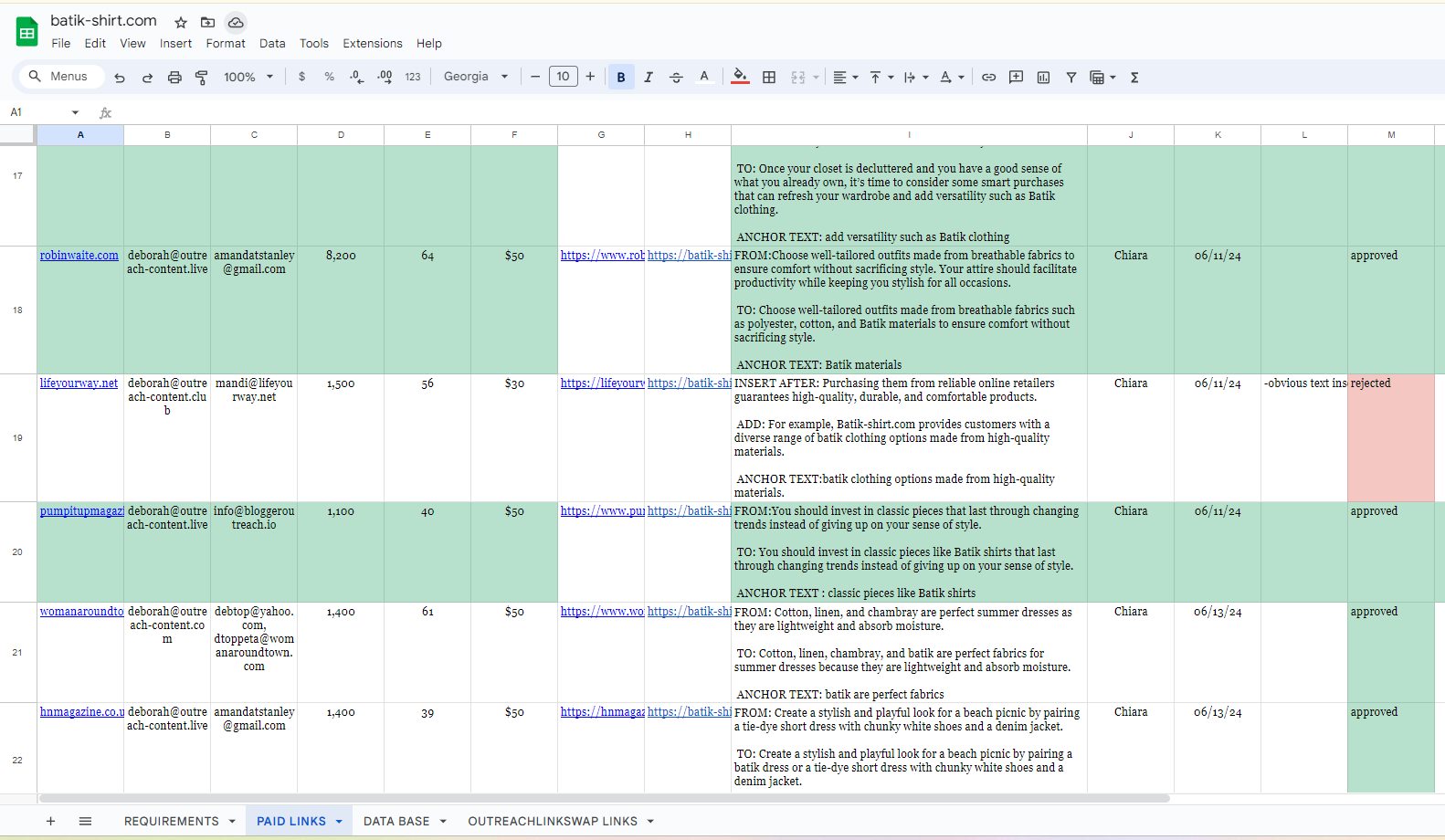Click the Undo icon

pos(120,78)
